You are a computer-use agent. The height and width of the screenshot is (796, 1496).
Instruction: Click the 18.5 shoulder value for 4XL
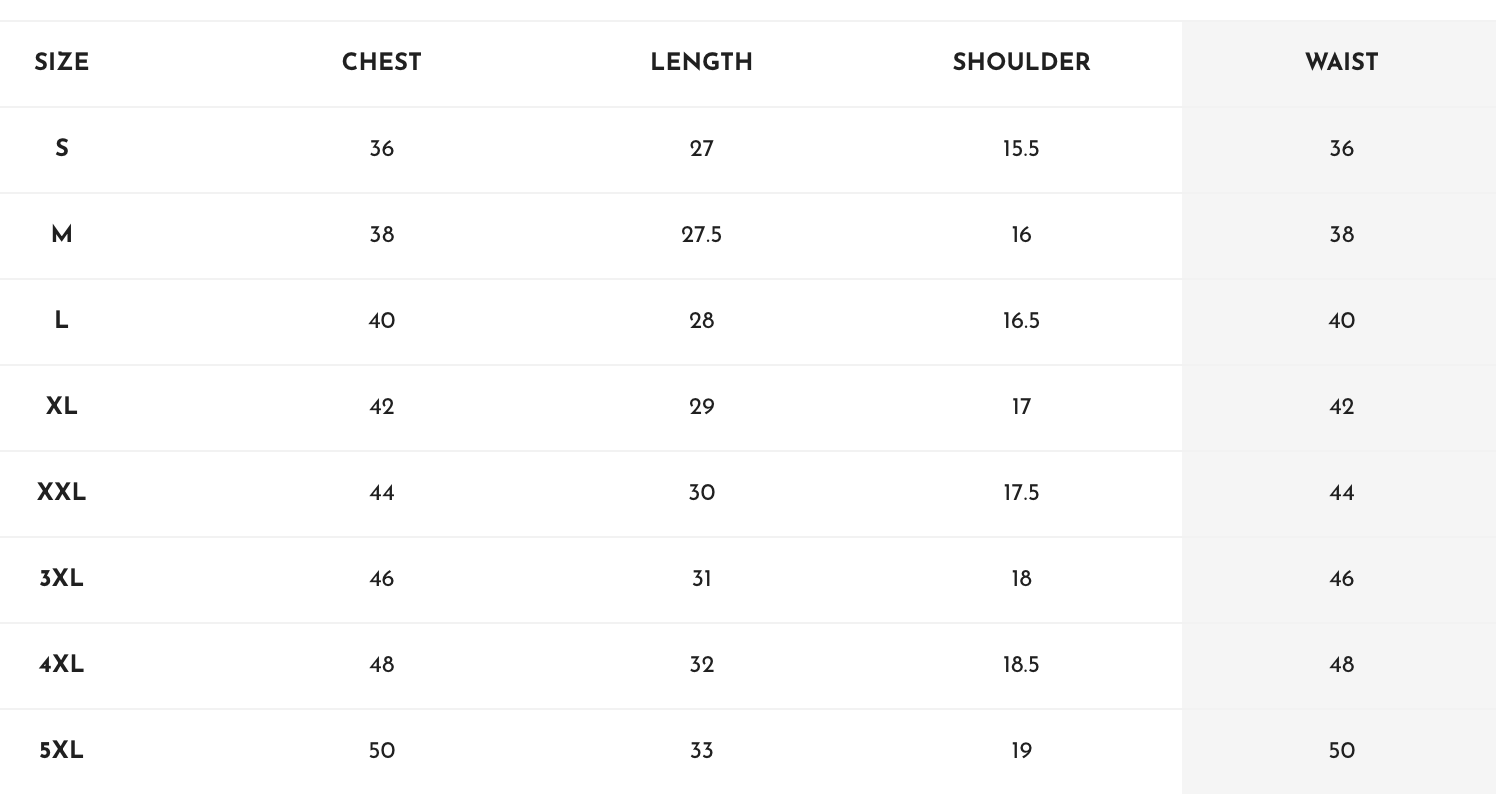[1021, 665]
